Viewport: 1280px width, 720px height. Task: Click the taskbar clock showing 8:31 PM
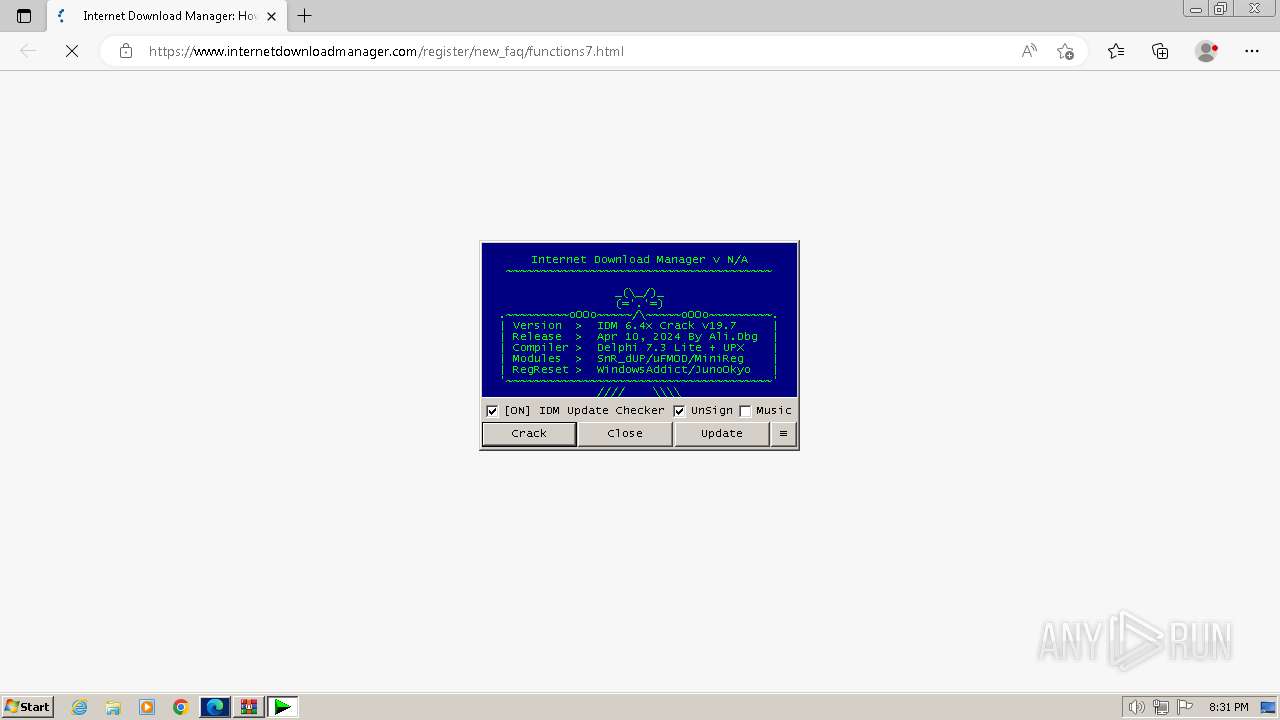point(1228,707)
